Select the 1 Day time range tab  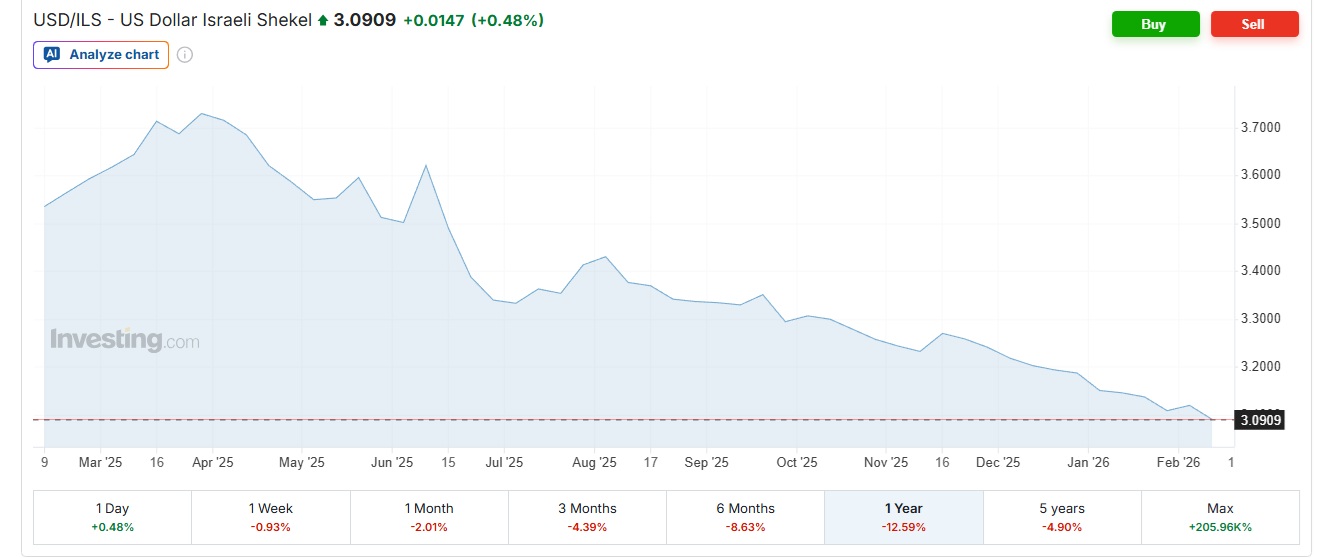(x=112, y=517)
